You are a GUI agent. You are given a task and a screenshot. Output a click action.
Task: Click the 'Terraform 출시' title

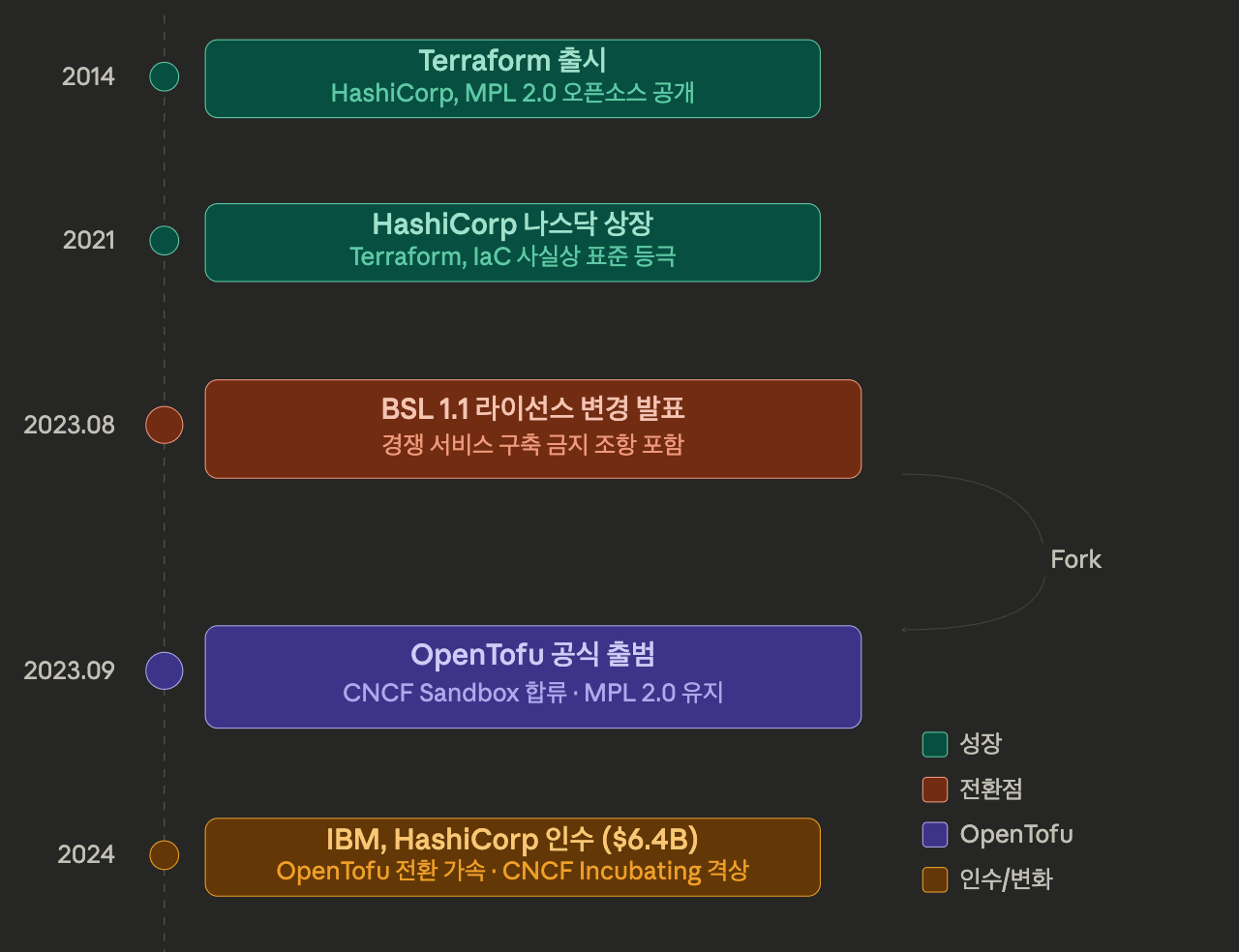(x=513, y=61)
